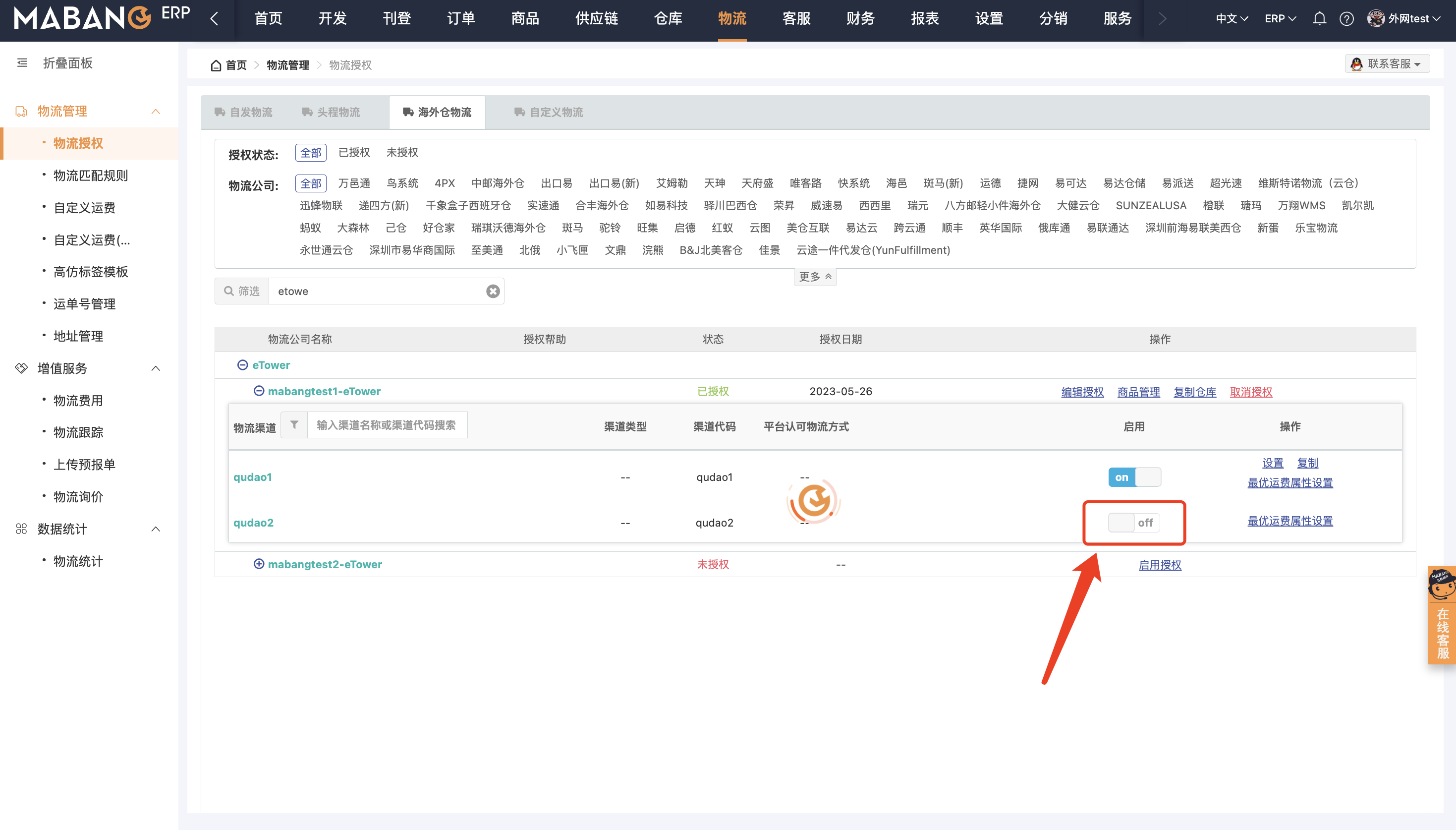Click the 外网test user avatar
This screenshot has height=830, width=1456.
[1376, 19]
